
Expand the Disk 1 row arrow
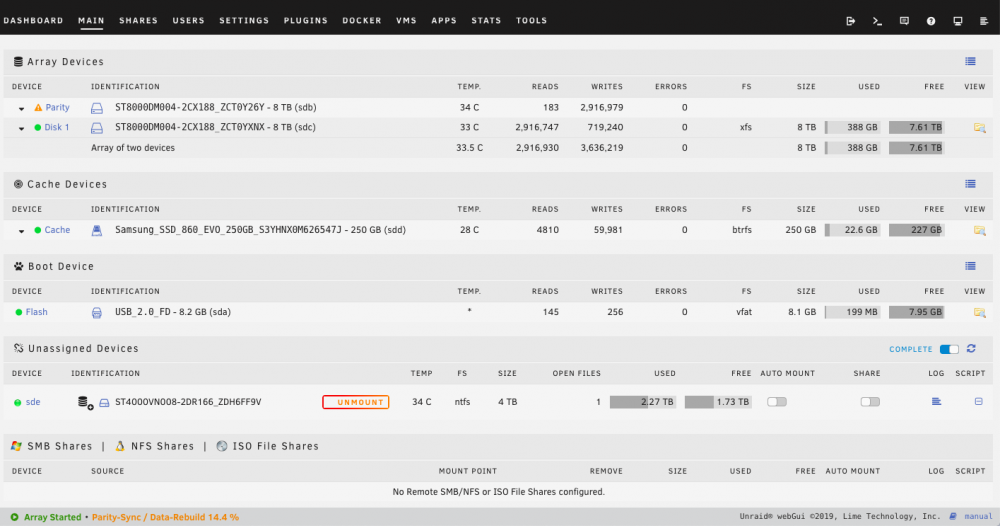click(x=21, y=129)
